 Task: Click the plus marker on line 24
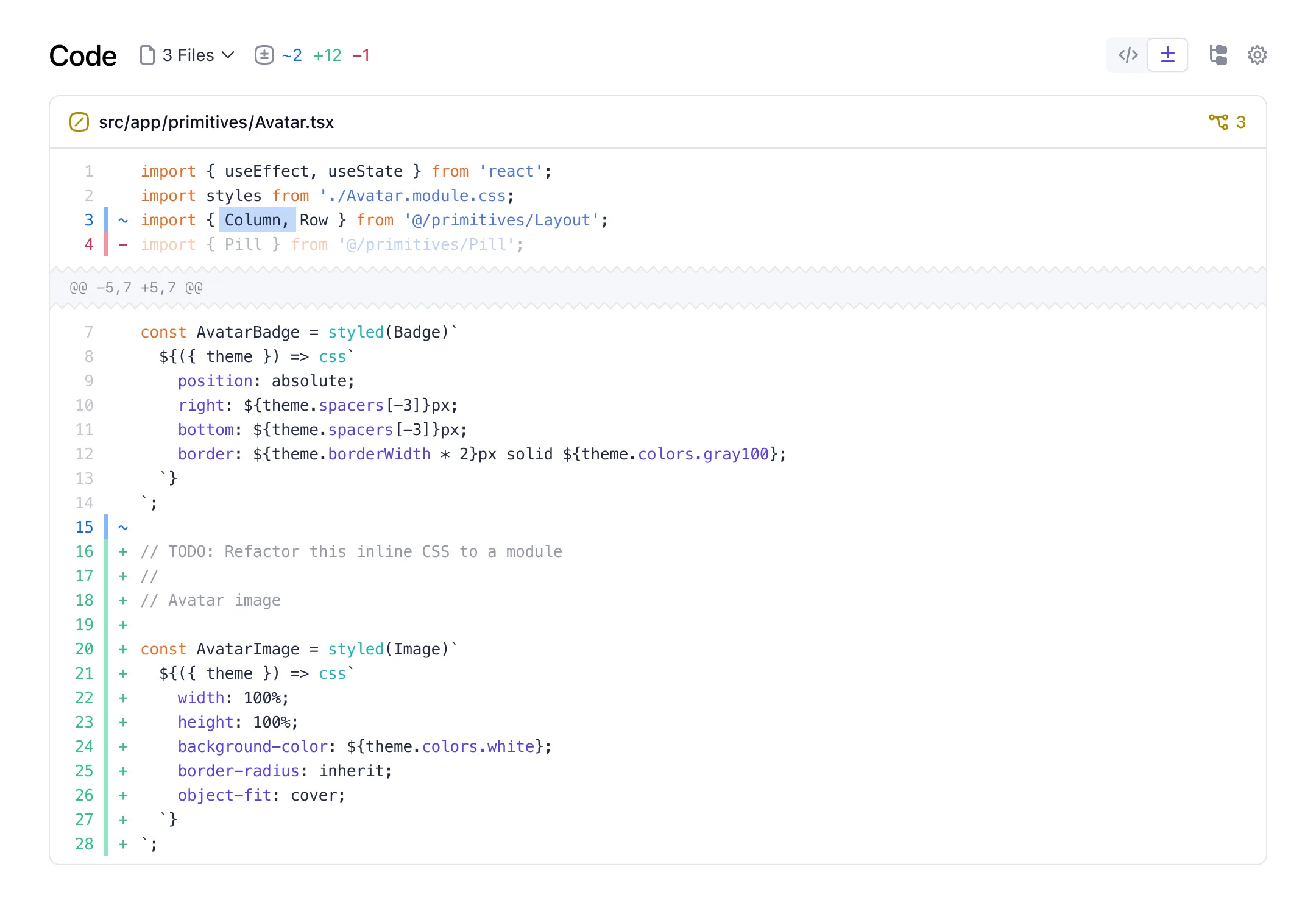pos(123,746)
